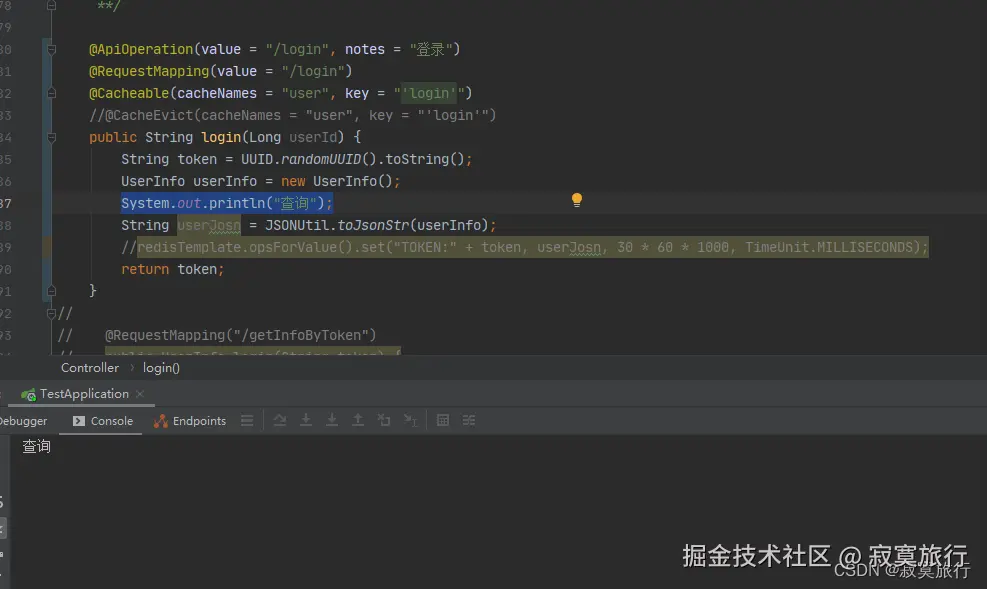Click the TestApplication Spring run icon
The image size is (987, 589).
(28, 395)
